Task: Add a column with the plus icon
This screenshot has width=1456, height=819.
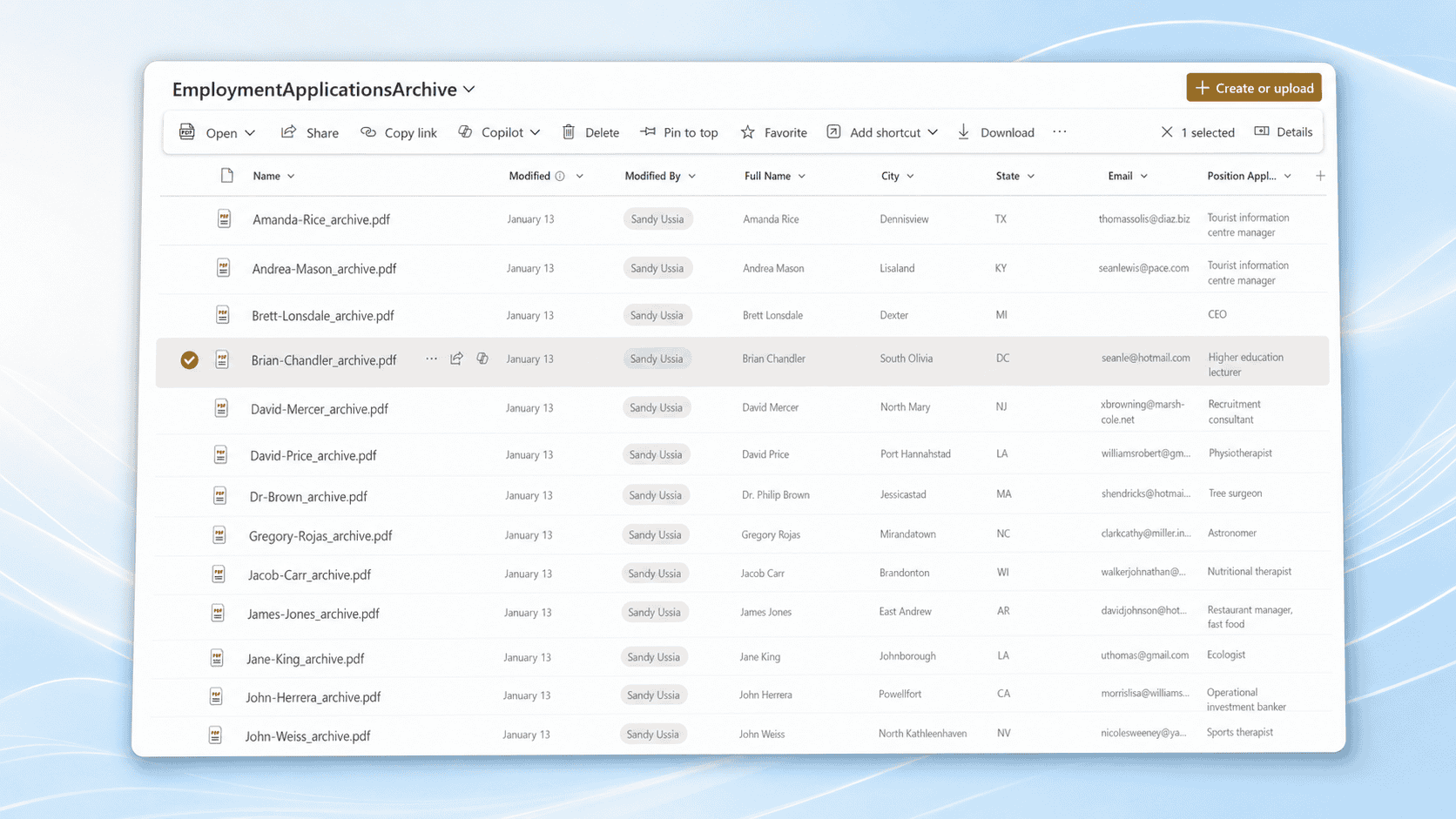Action: (x=1320, y=176)
